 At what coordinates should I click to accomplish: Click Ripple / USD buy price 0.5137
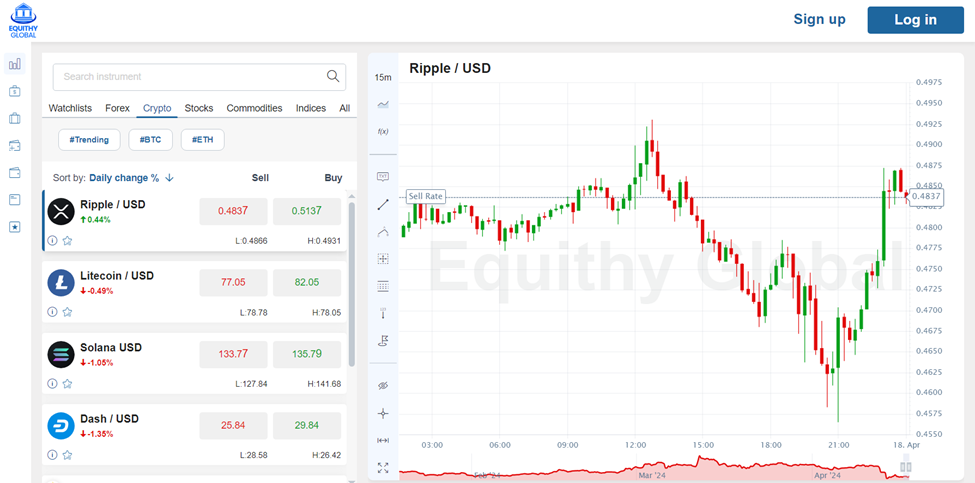306,211
